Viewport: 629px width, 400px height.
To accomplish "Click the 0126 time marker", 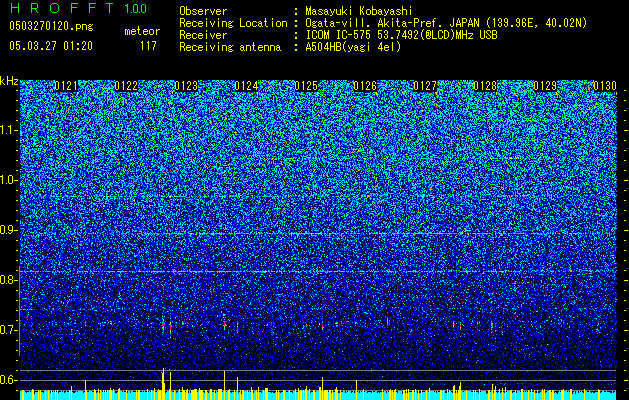I will point(365,86).
